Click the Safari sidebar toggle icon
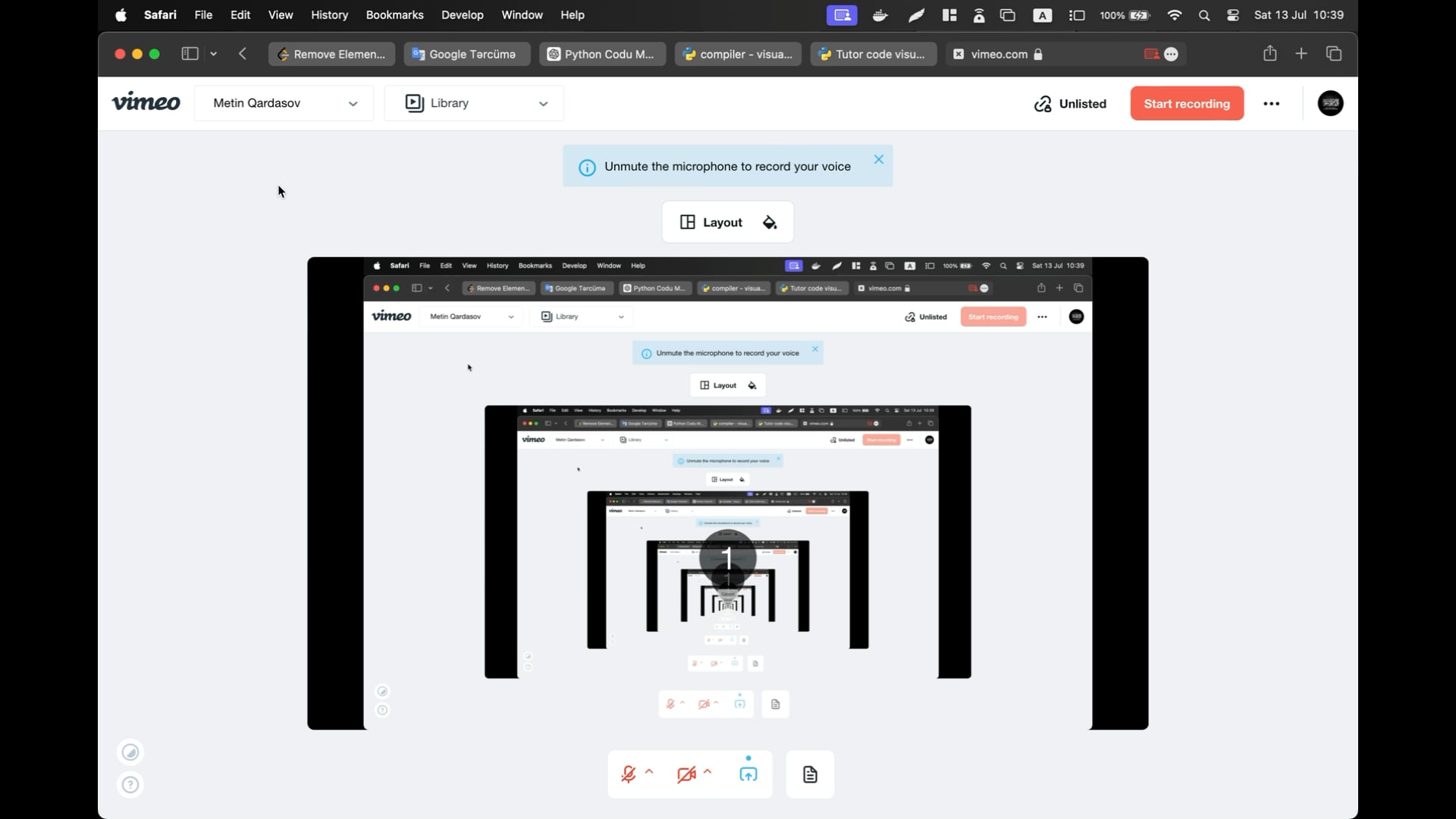 pyautogui.click(x=190, y=54)
